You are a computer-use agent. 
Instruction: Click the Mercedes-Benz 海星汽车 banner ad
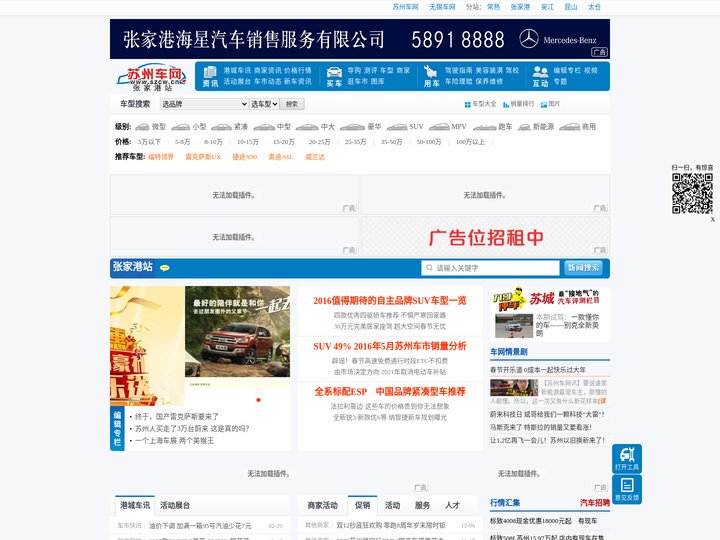pyautogui.click(x=360, y=39)
